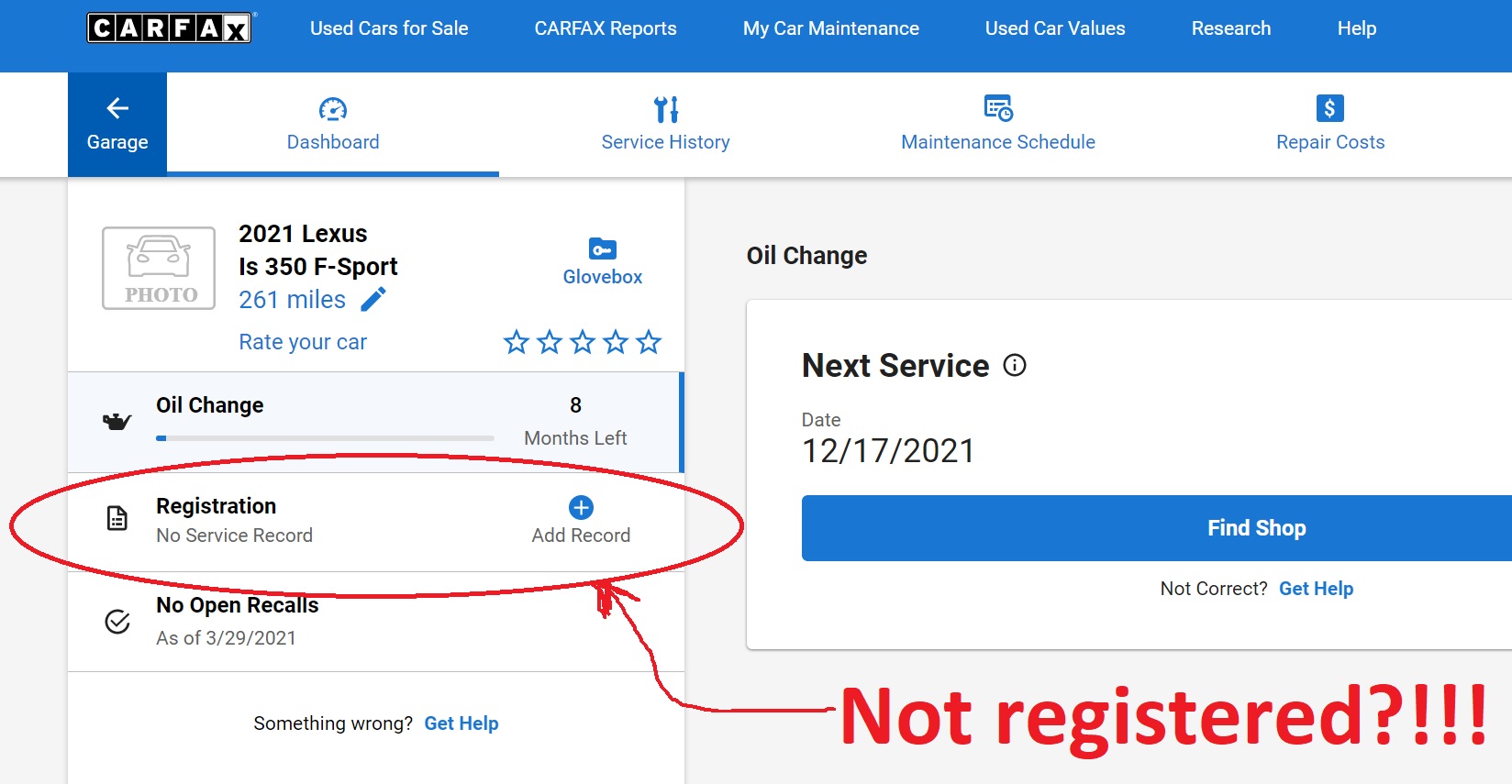Screen dimensions: 1512x784
Task: Click the Service History wrench icon
Action: [x=666, y=109]
